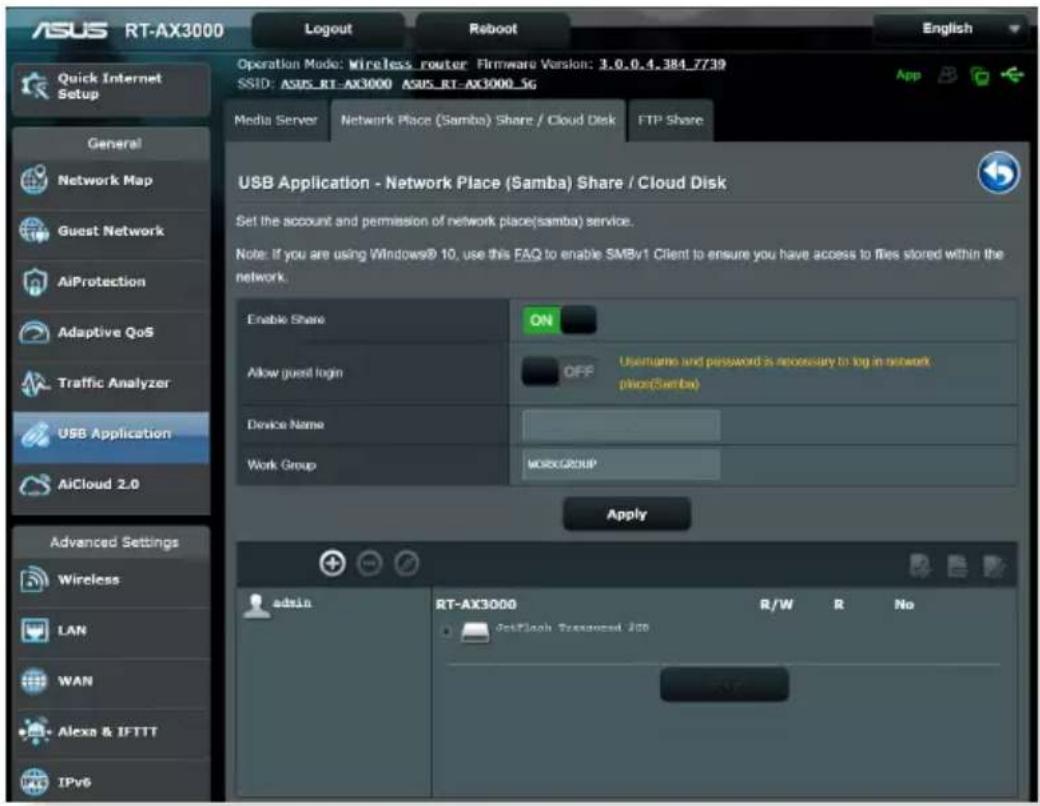Go to AiProtection settings
Viewport: 1040px width, 806px height.
coord(111,281)
